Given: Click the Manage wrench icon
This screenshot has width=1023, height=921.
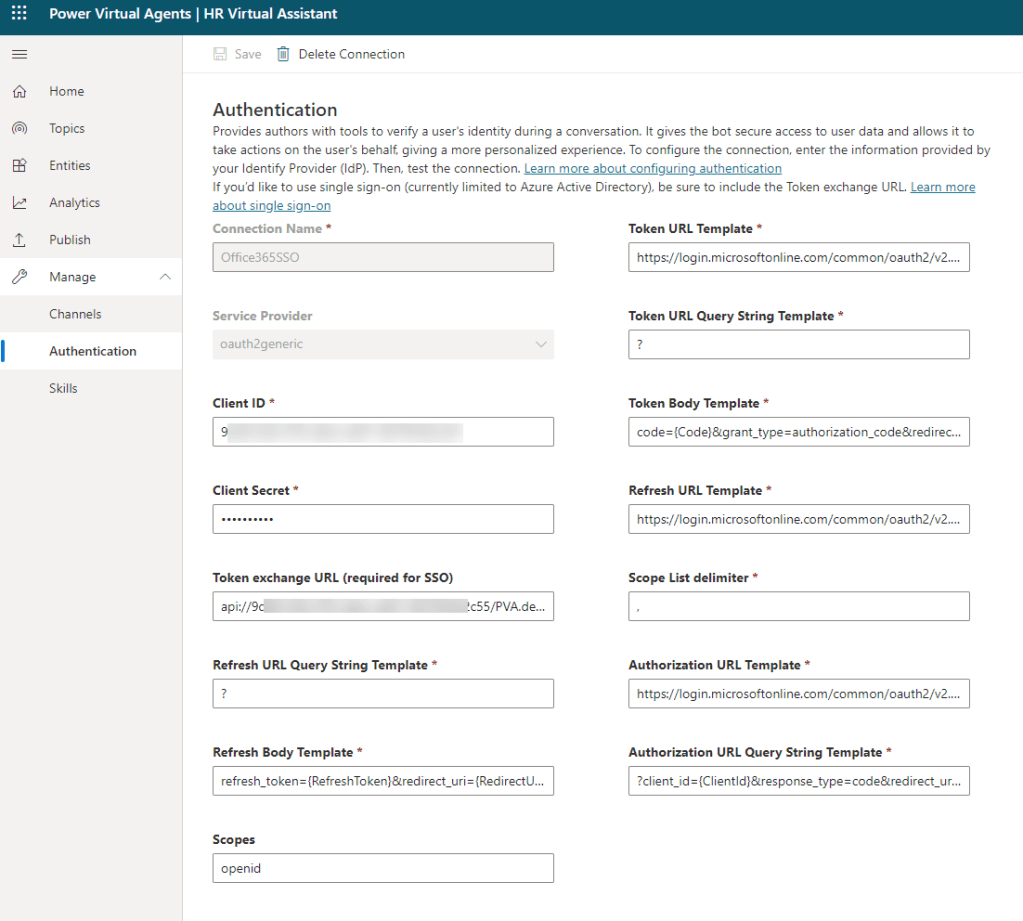Looking at the screenshot, I should point(19,277).
